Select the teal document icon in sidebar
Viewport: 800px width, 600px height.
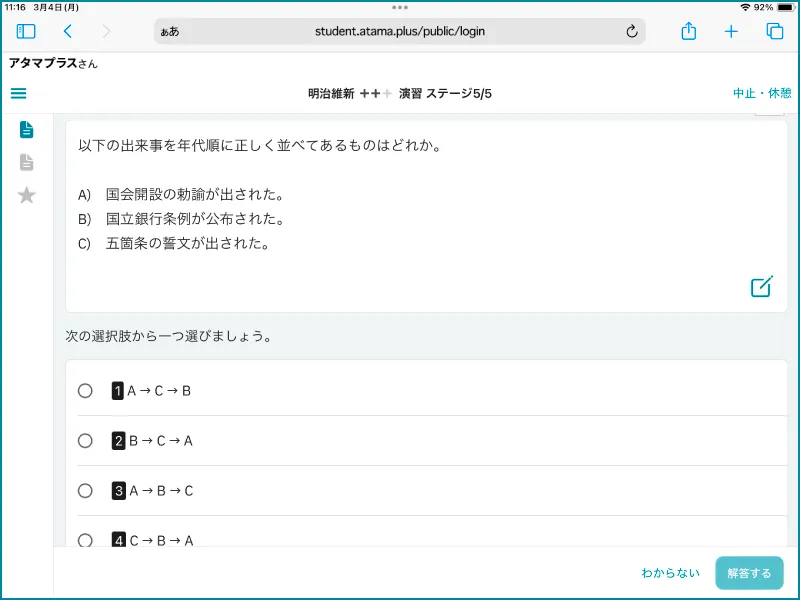[x=27, y=130]
